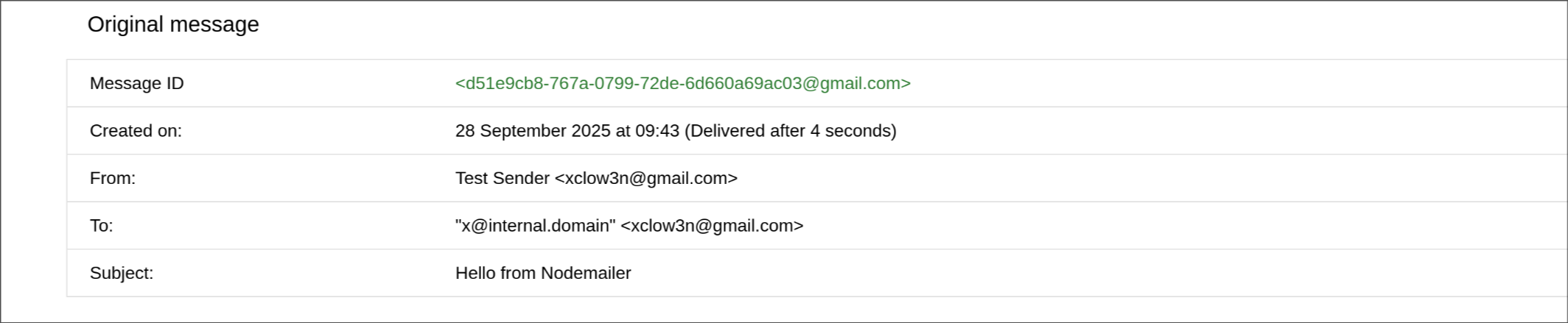The image size is (1568, 323).
Task: Click the "Delivered after 4 seconds" note
Action: pyautogui.click(x=790, y=131)
